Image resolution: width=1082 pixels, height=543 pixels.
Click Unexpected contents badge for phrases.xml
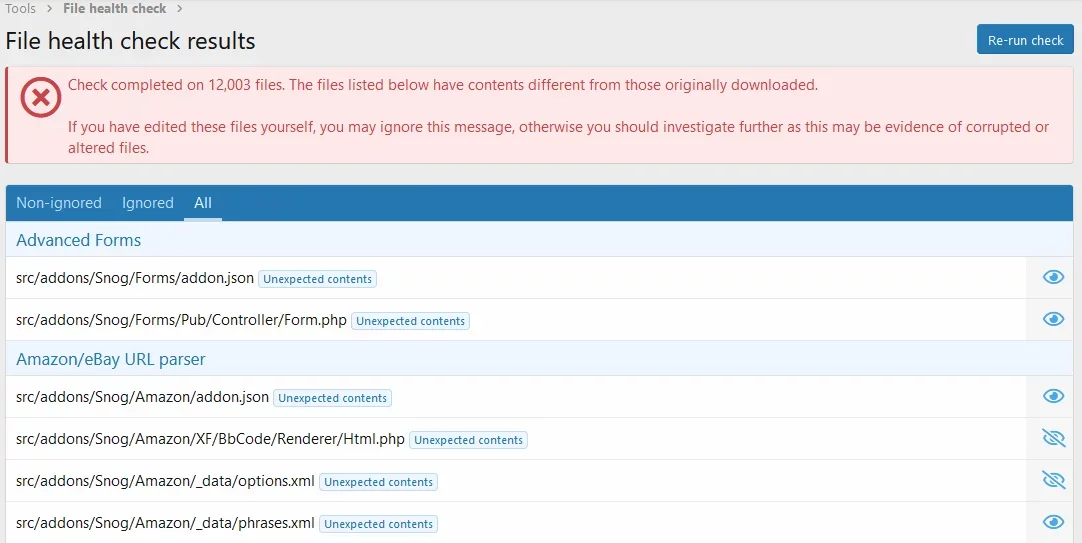(x=378, y=524)
